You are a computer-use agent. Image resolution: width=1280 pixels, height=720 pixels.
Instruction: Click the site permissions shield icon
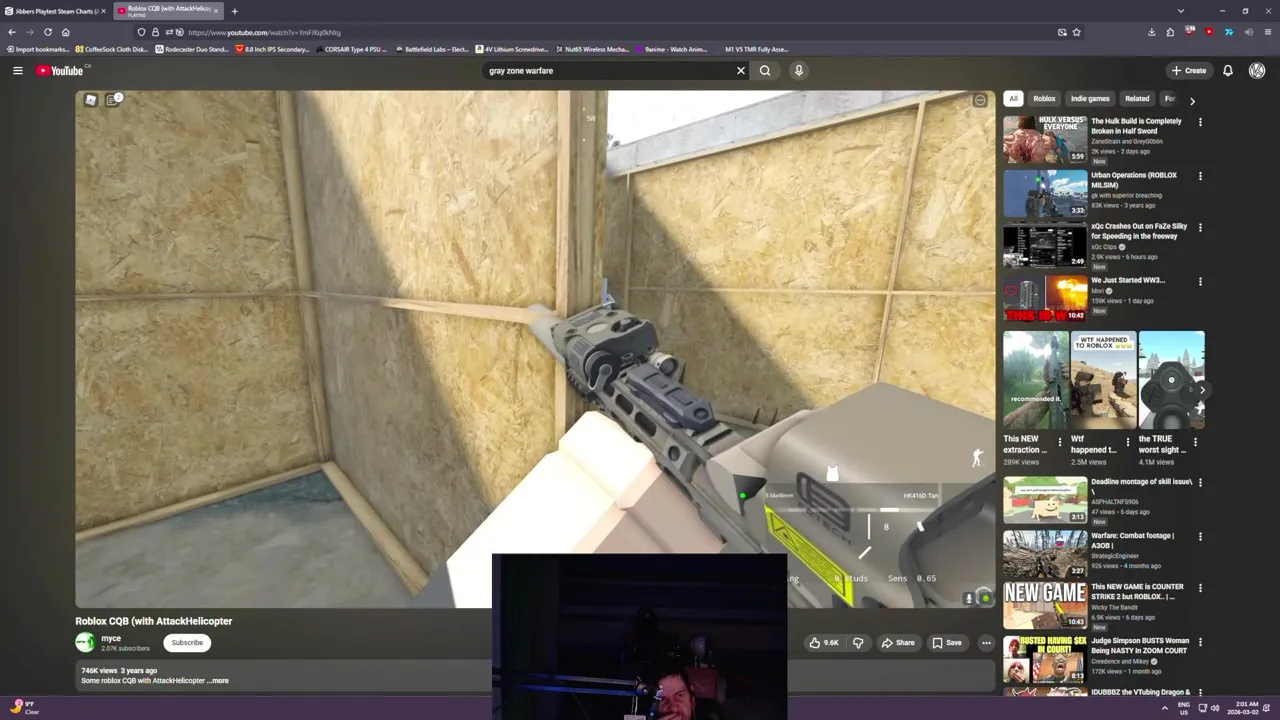click(x=141, y=32)
